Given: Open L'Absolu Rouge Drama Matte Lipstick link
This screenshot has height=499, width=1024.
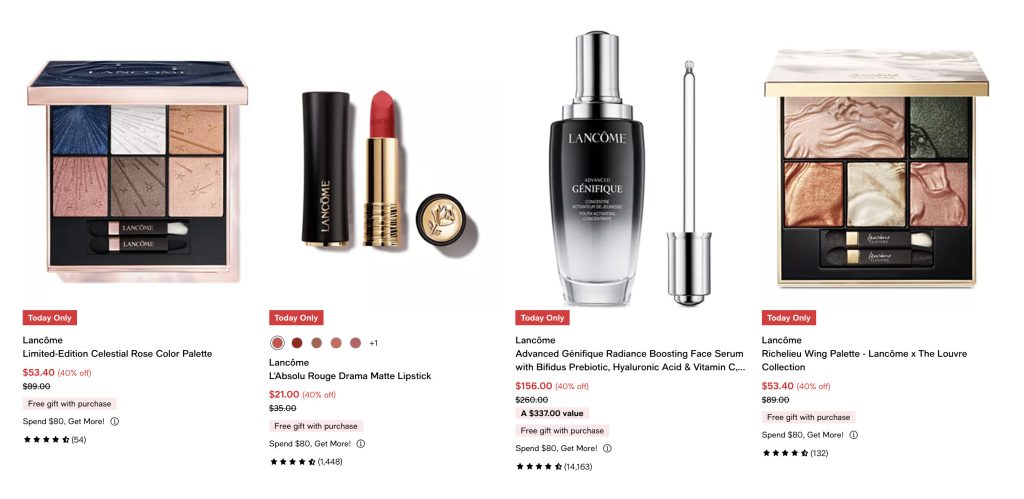Looking at the screenshot, I should tap(350, 376).
